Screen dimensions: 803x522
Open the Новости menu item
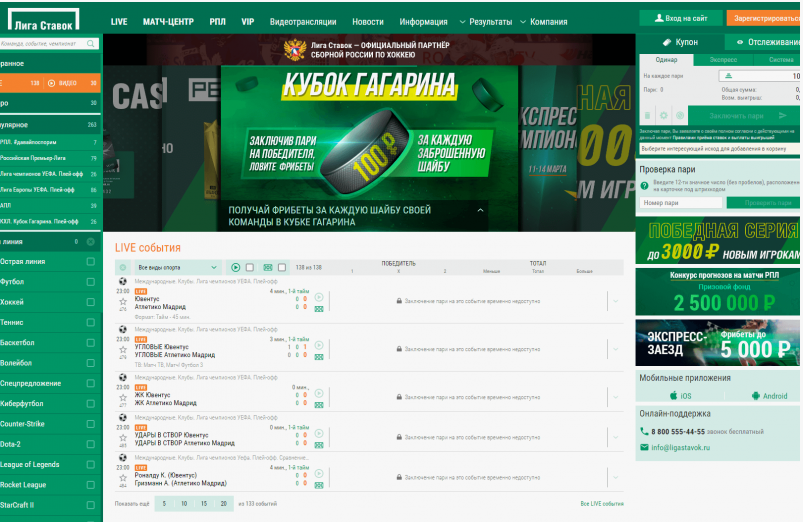[368, 22]
